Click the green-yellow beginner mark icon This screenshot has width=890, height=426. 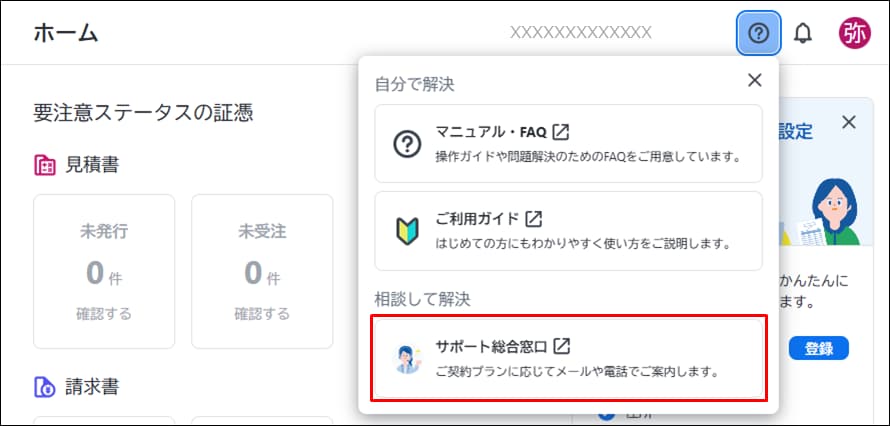407,231
